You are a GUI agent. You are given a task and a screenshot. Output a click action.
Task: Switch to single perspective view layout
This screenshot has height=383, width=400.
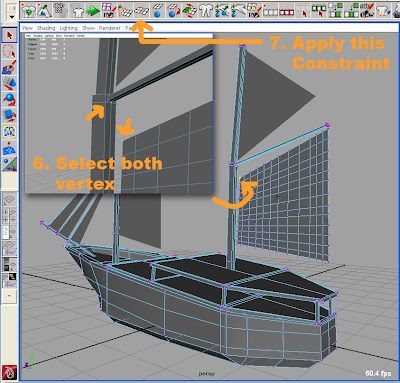click(x=9, y=201)
